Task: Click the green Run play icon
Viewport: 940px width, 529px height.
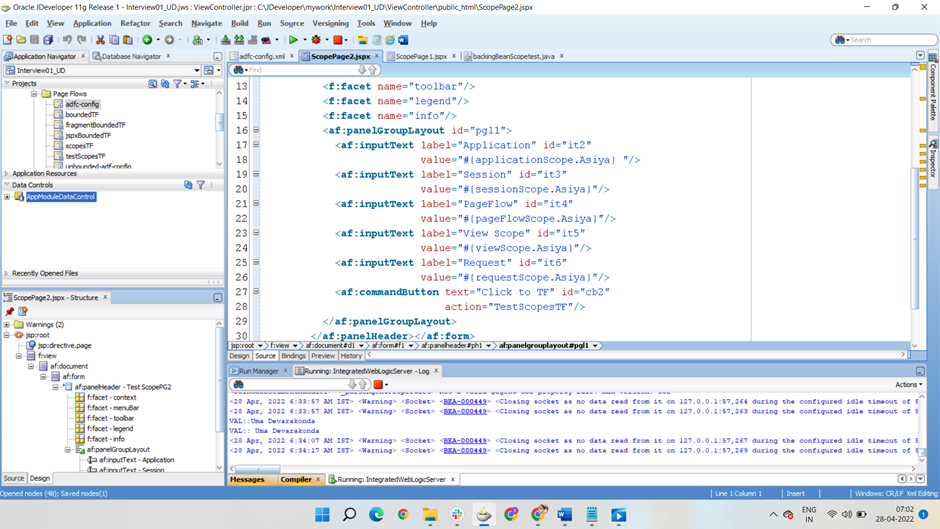Action: pos(293,40)
